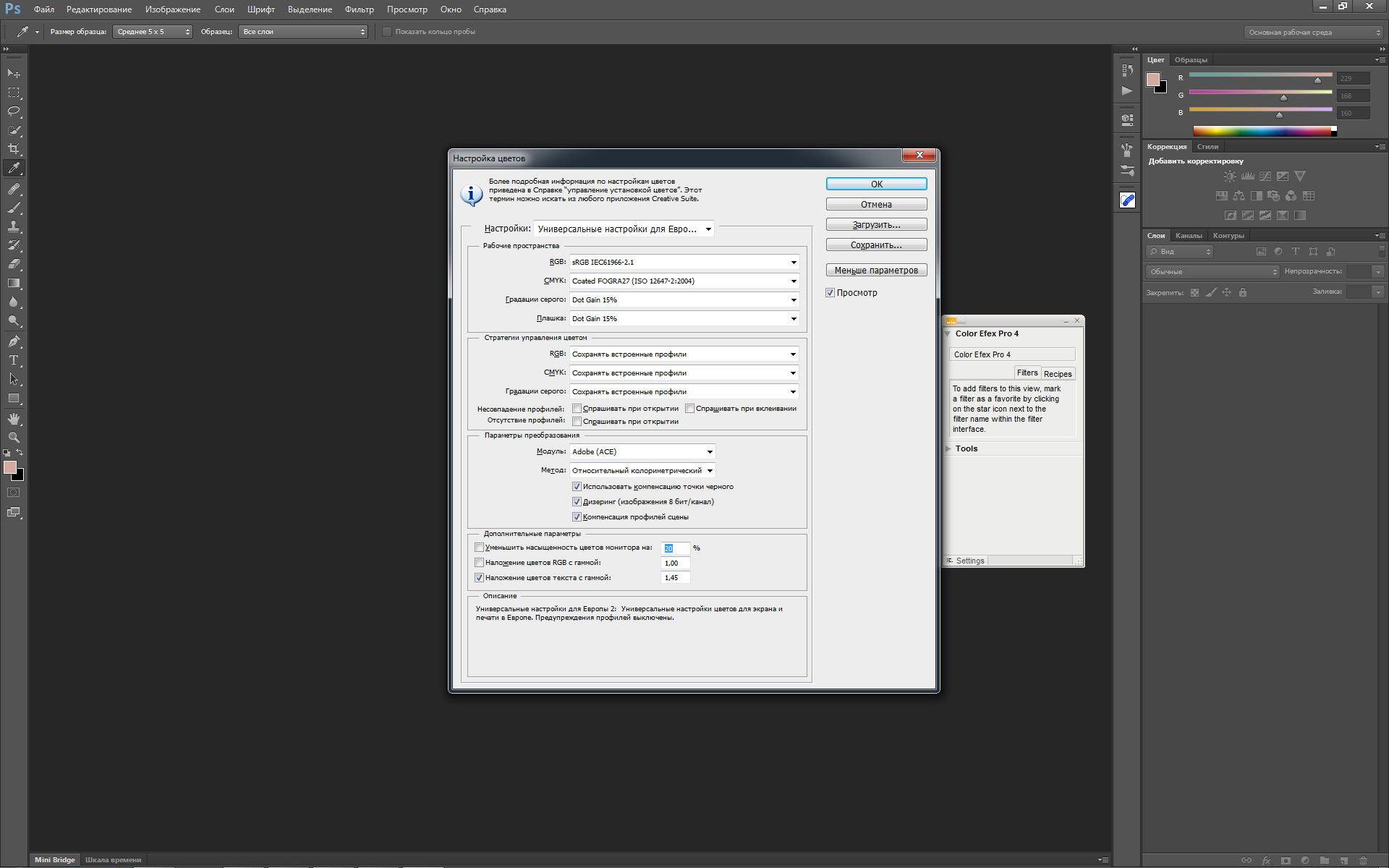This screenshot has height=868, width=1389.
Task: Enable 'Наложение цветов RGB с гаммой'
Action: (479, 563)
